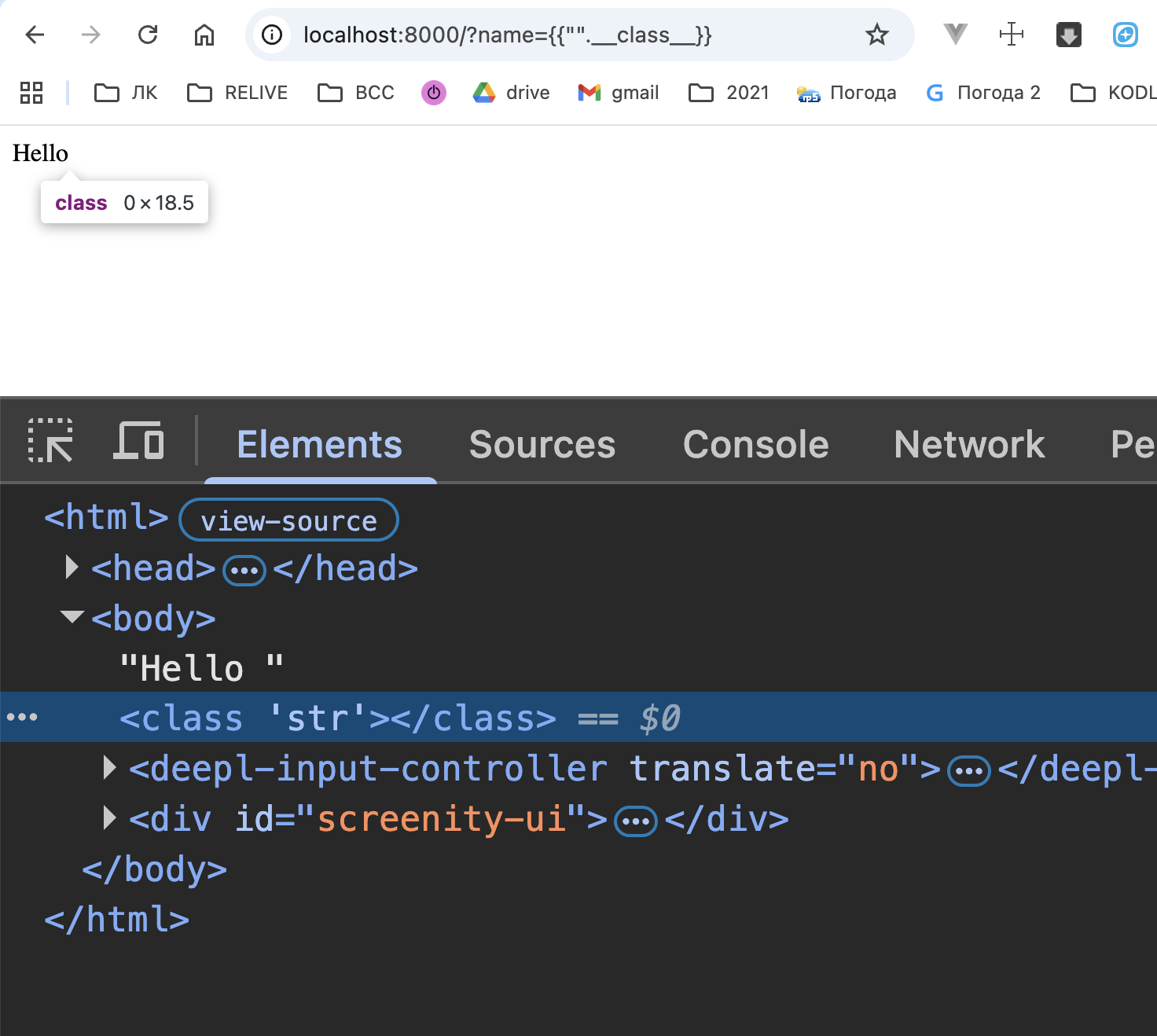Switch to the Elements tab

[x=319, y=444]
